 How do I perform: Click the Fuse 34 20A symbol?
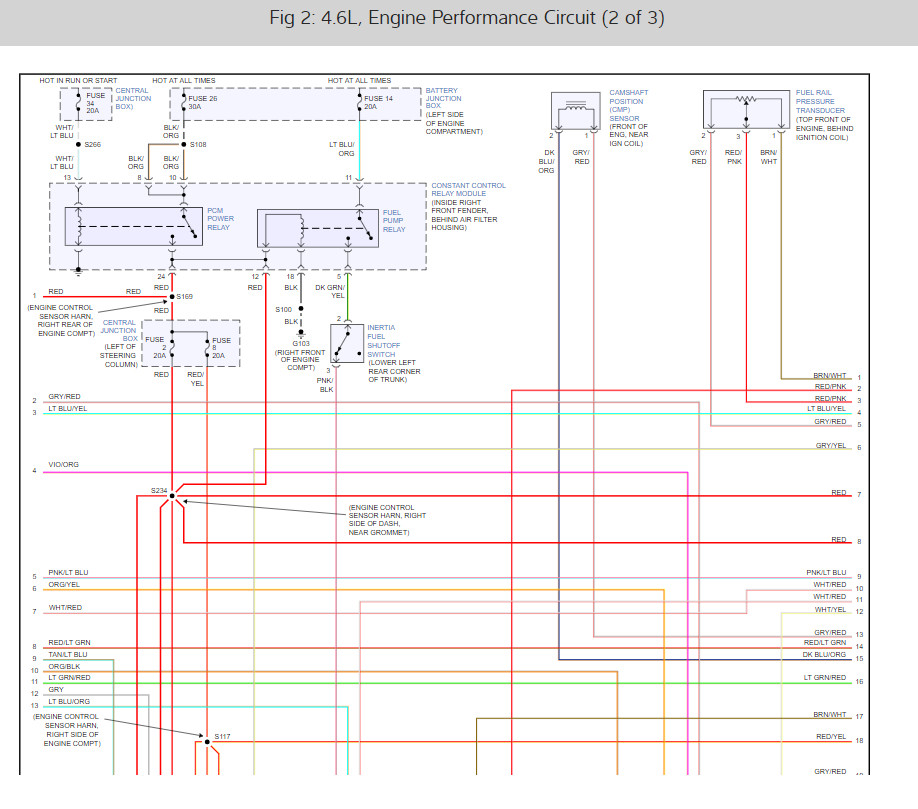point(78,104)
